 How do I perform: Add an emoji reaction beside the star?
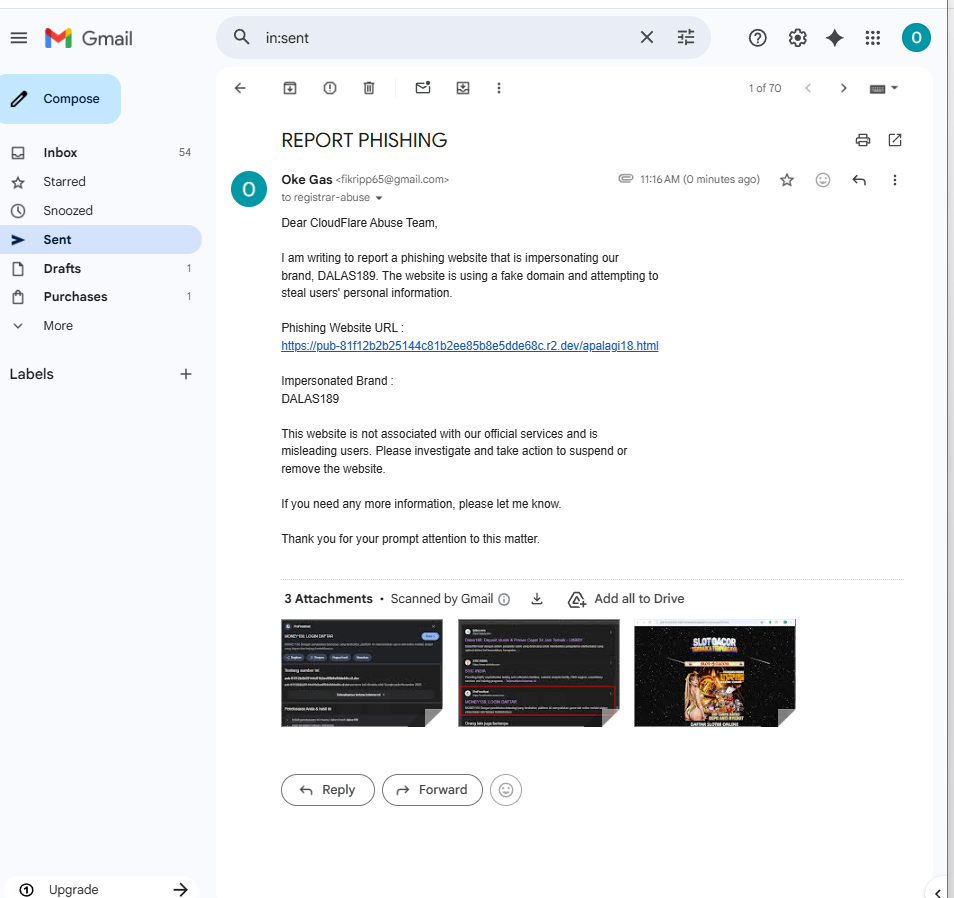pyautogui.click(x=823, y=180)
